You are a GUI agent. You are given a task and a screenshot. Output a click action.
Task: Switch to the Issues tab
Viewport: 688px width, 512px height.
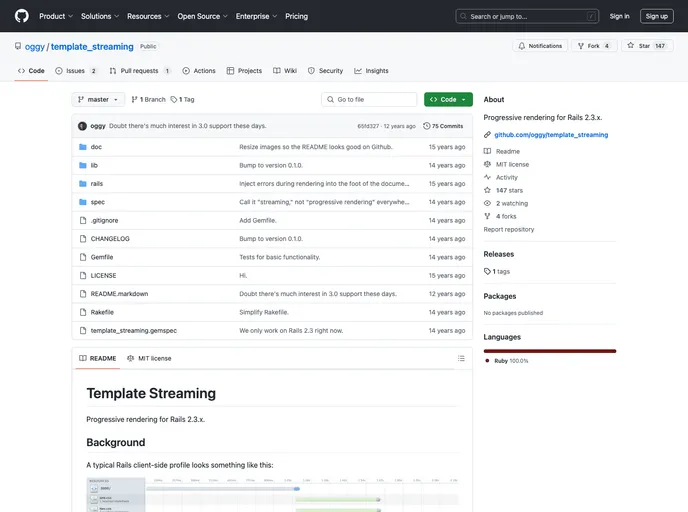76,71
